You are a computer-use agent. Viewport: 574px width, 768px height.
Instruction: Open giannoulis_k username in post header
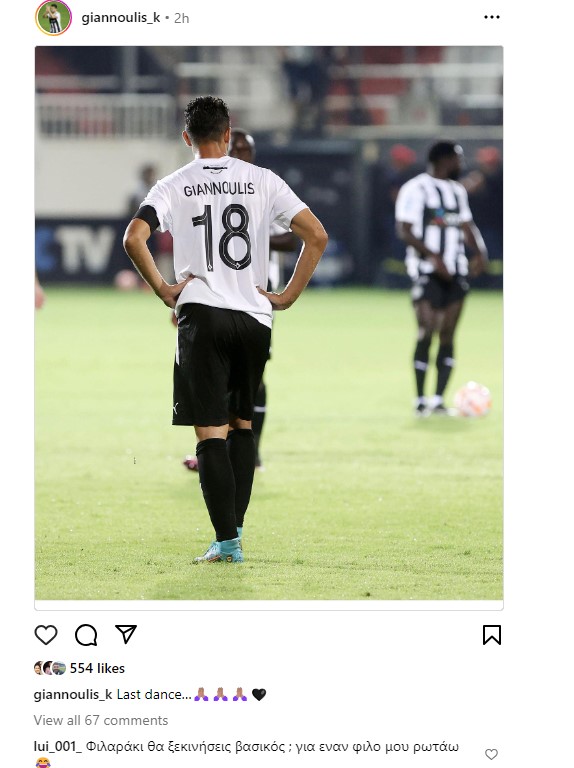tap(120, 18)
